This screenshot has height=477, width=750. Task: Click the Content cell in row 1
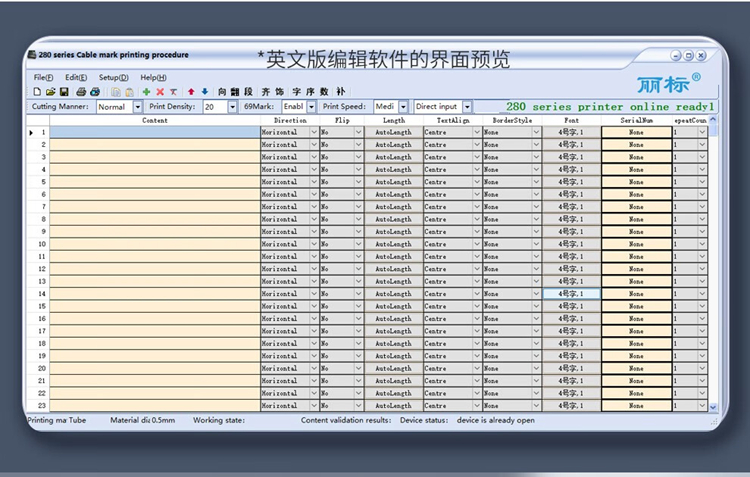pyautogui.click(x=155, y=132)
